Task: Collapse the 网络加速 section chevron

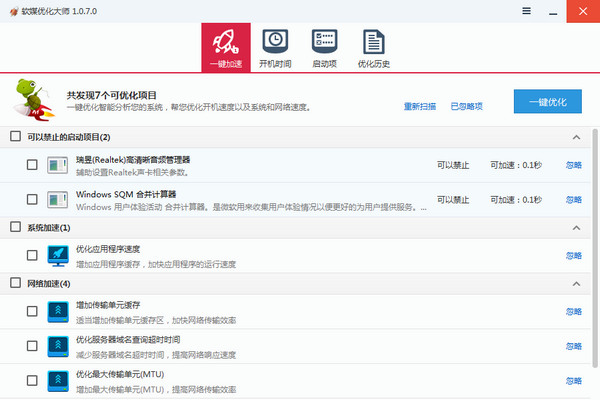Action: [576, 284]
